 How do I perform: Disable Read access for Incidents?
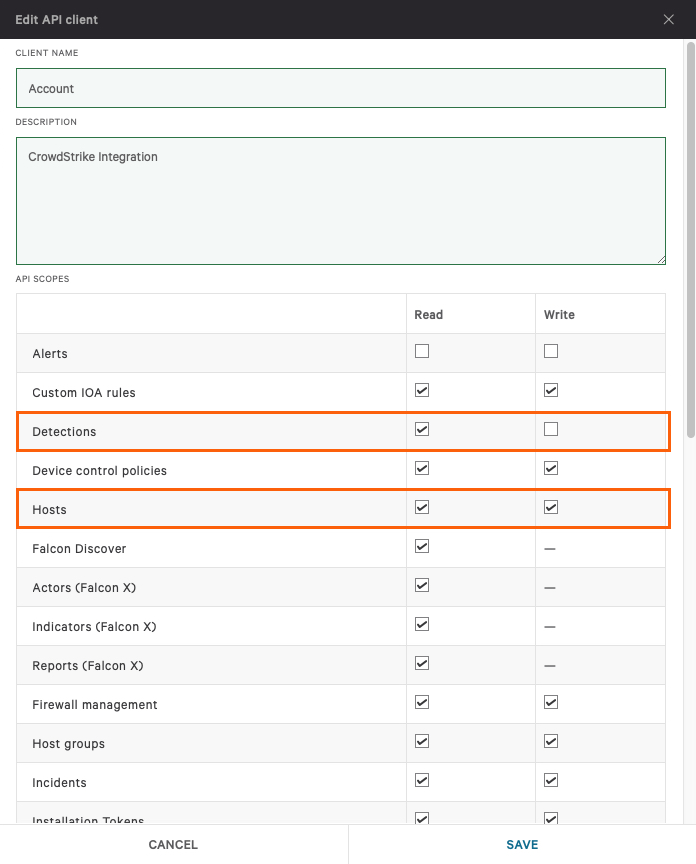pyautogui.click(x=421, y=780)
